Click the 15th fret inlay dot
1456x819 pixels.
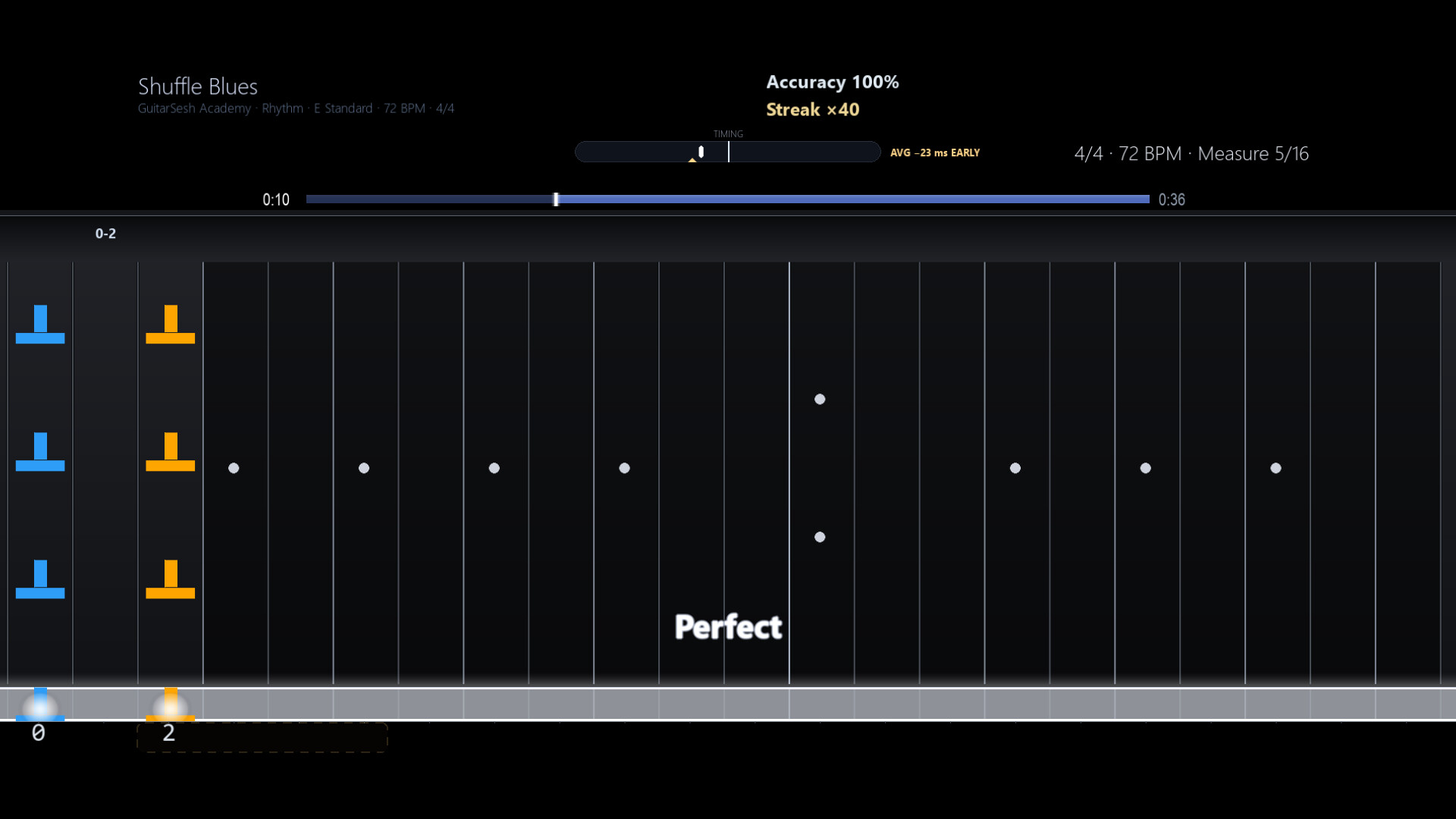pyautogui.click(x=1015, y=468)
